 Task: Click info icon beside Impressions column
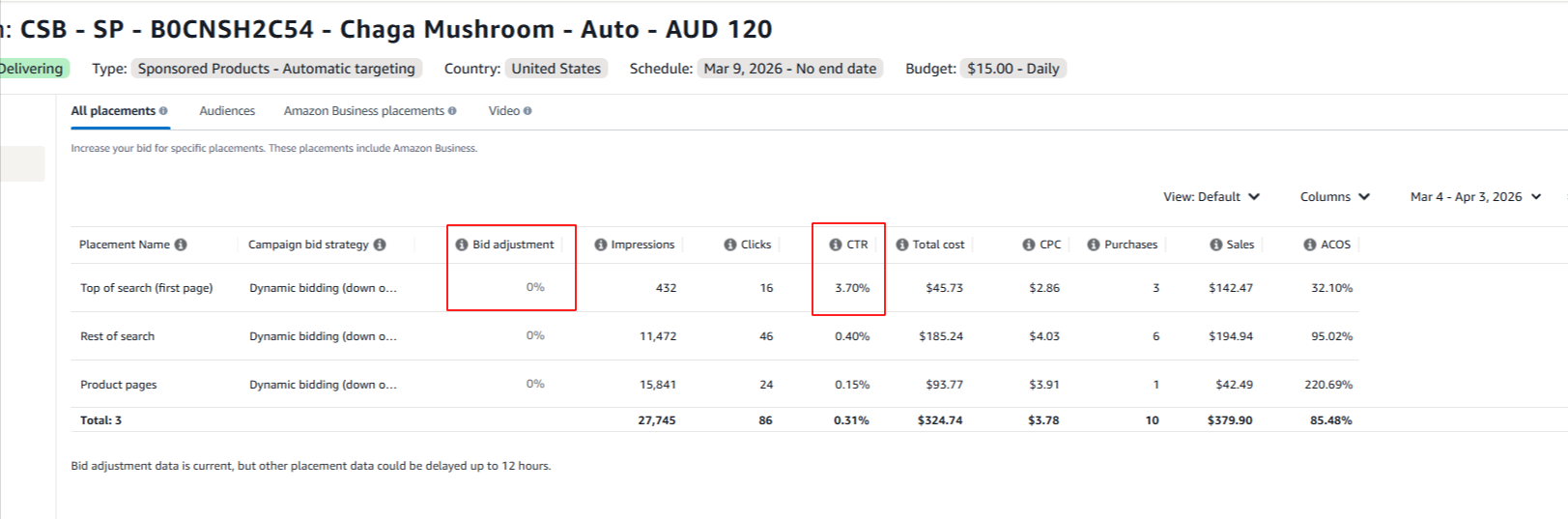point(601,245)
